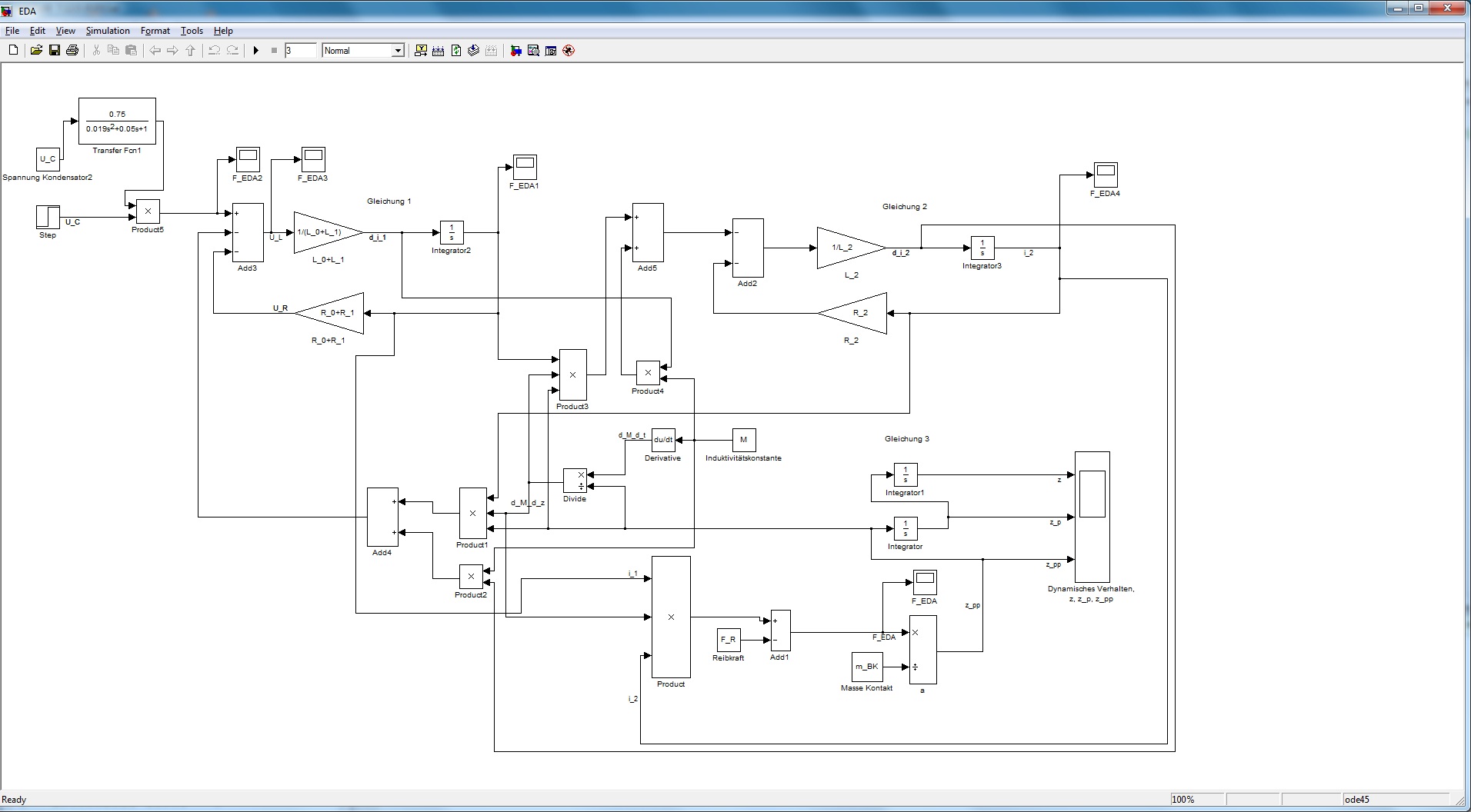The width and height of the screenshot is (1471, 812).
Task: Click the Debug icon in the toolbar
Action: point(569,51)
